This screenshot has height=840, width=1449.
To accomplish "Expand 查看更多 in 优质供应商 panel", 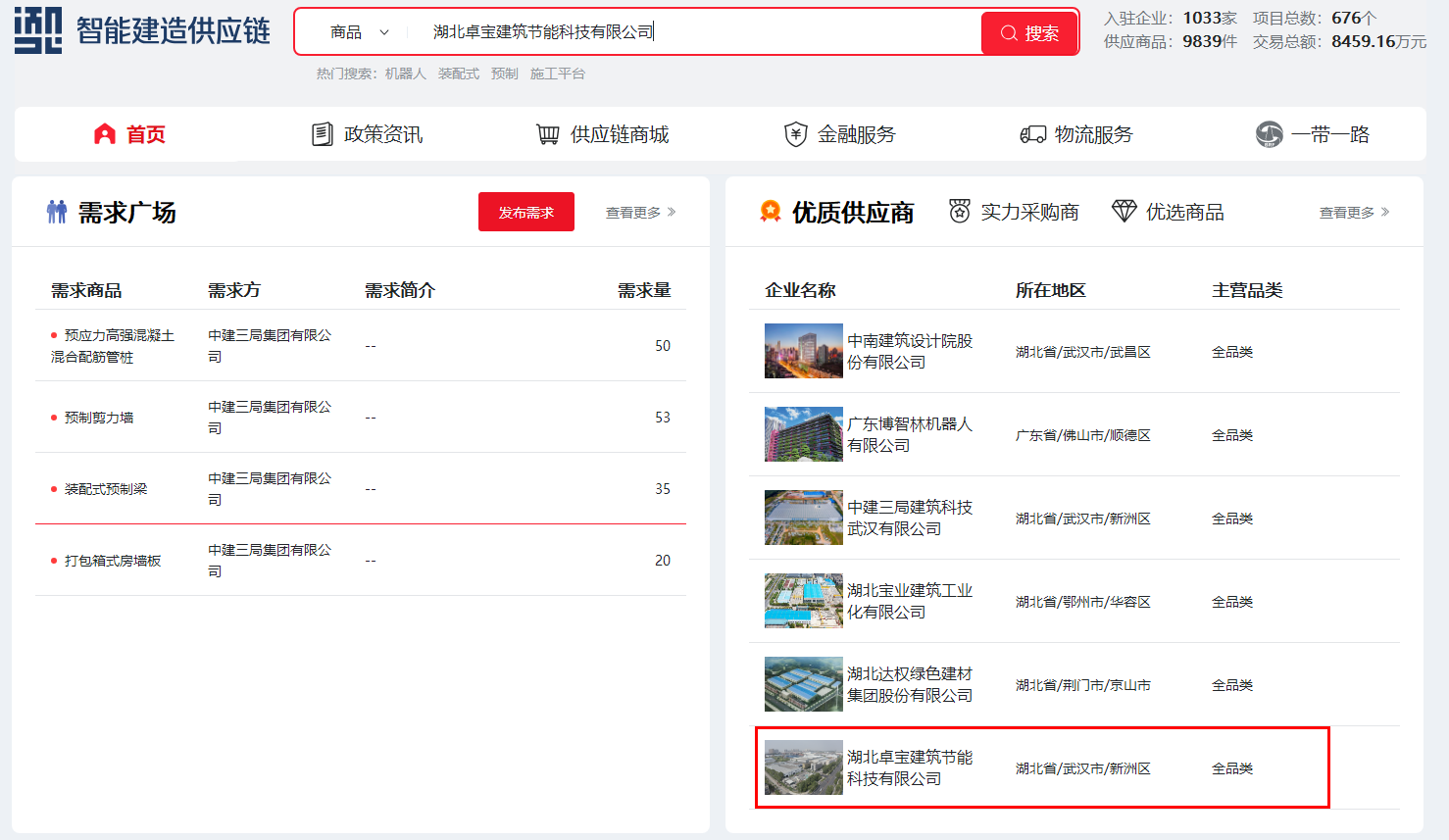I will tap(1354, 212).
